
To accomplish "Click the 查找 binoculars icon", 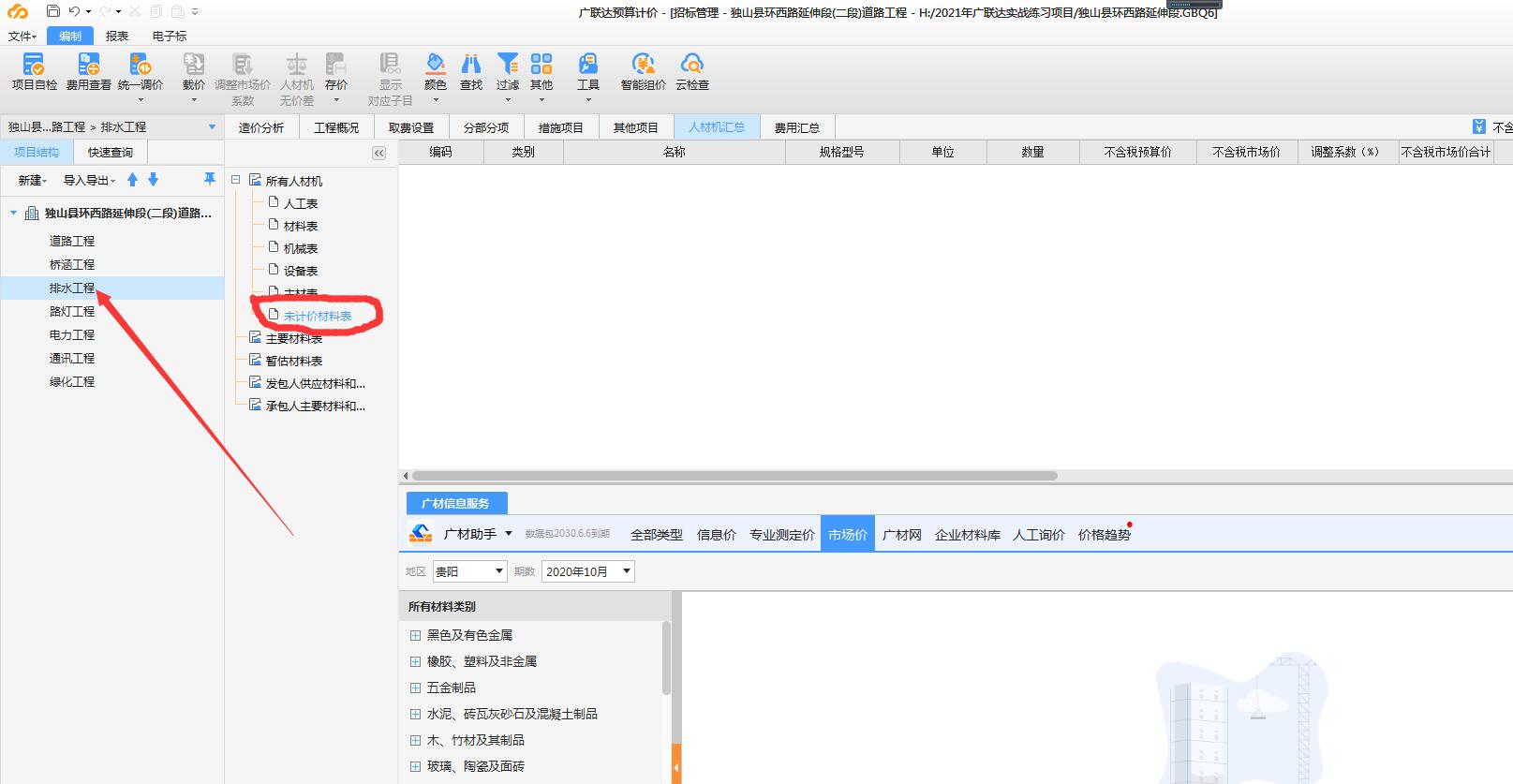I will 471,64.
